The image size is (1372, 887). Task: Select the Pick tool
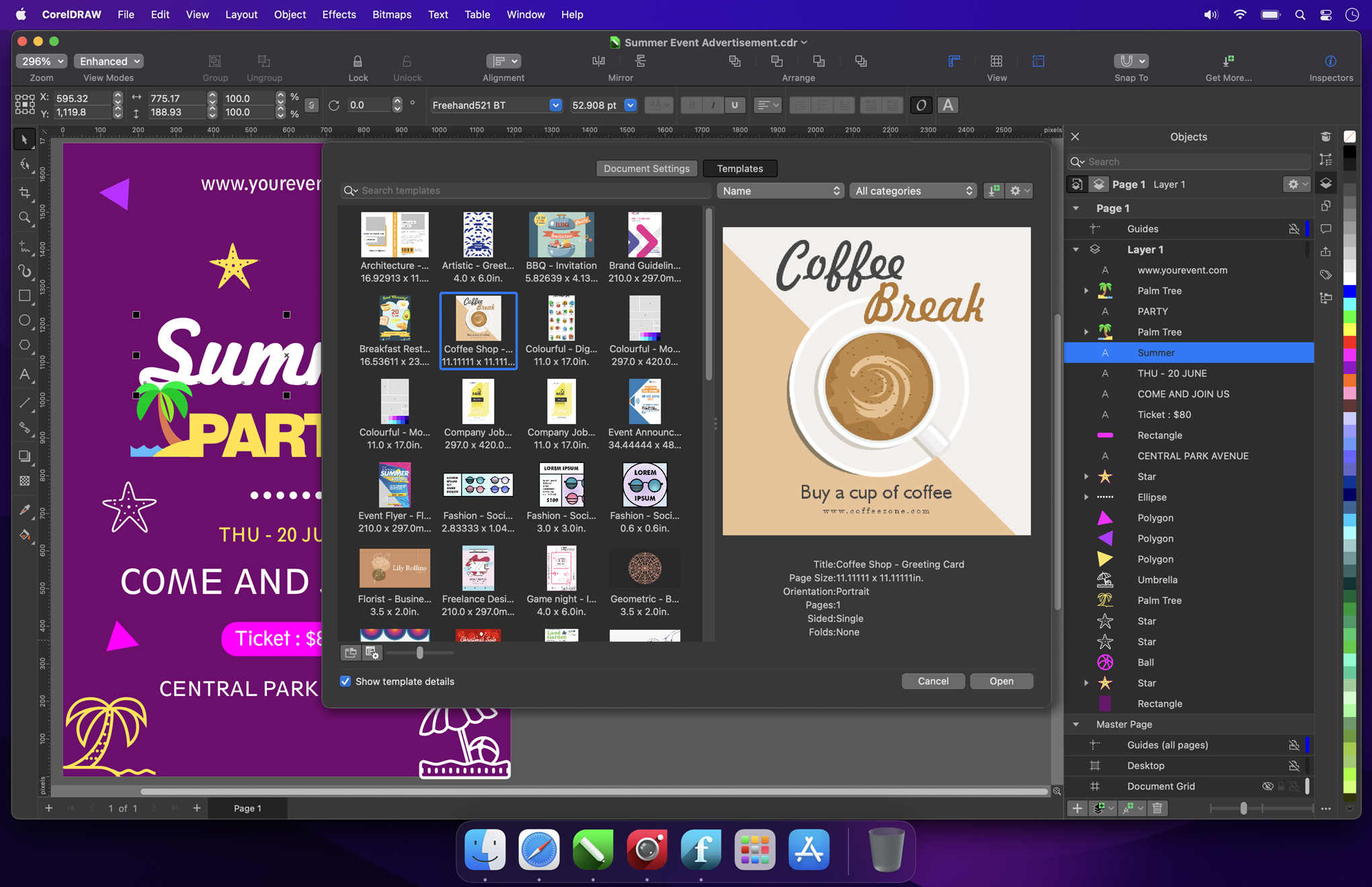(25, 139)
